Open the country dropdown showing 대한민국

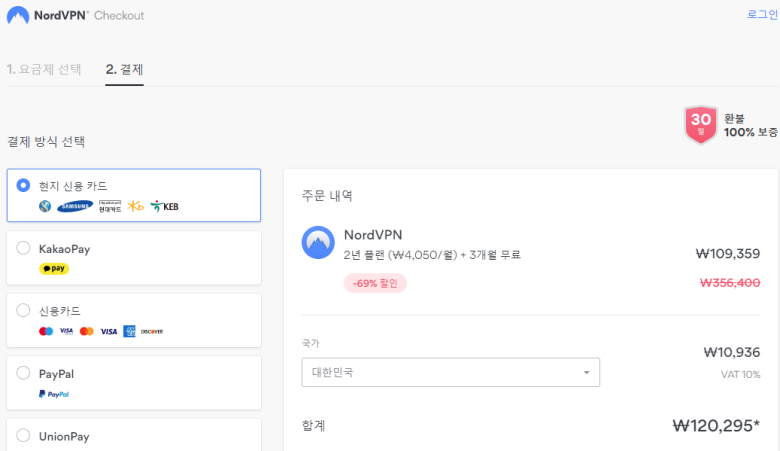coord(450,372)
